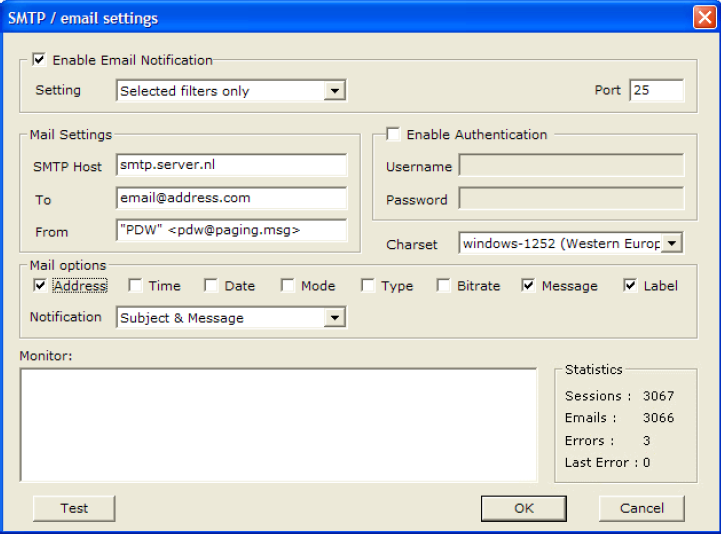The image size is (721, 534).
Task: Open the Setting filter dropdown
Action: (x=335, y=91)
